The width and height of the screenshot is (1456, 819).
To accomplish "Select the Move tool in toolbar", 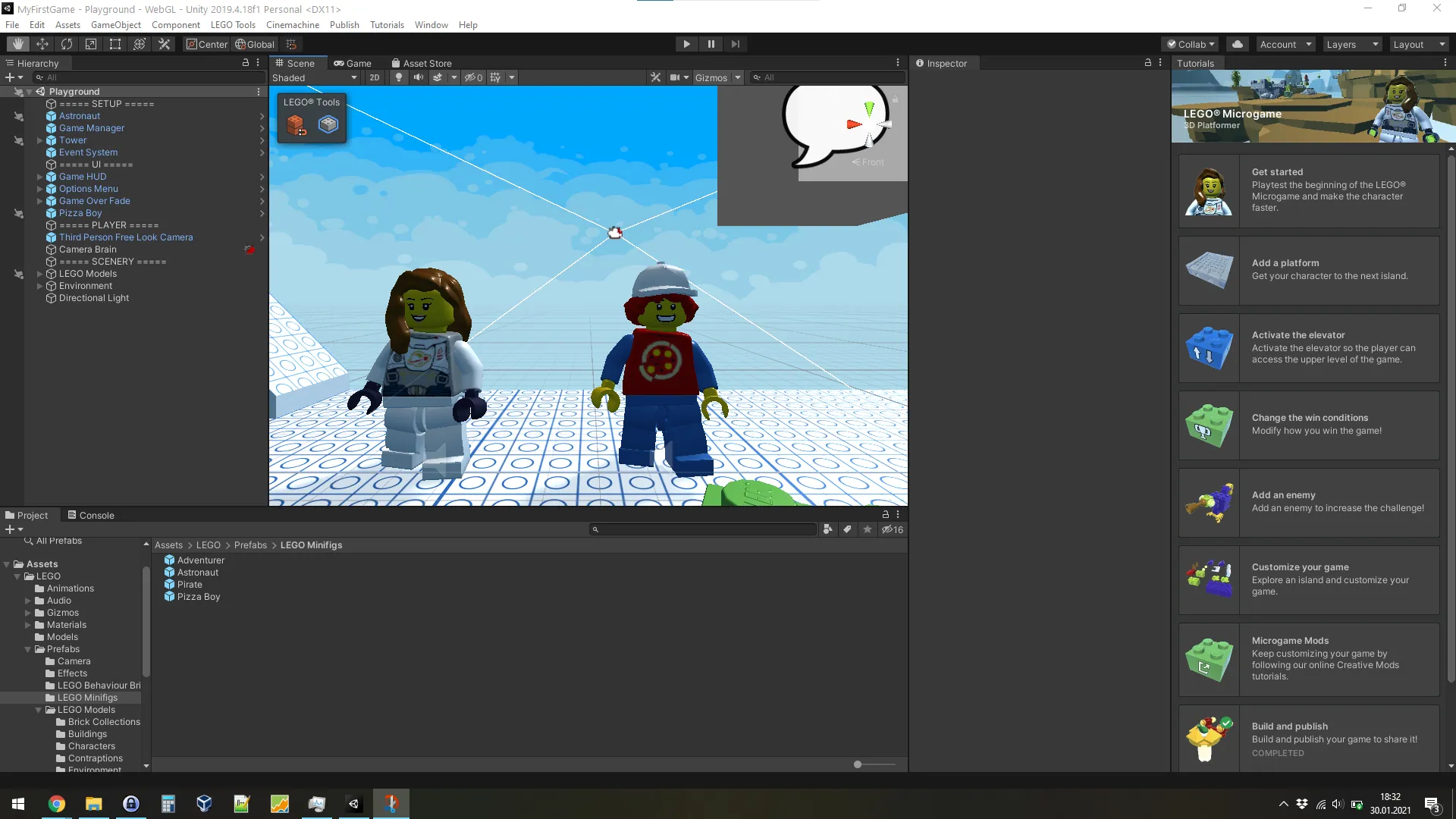I will coord(42,44).
